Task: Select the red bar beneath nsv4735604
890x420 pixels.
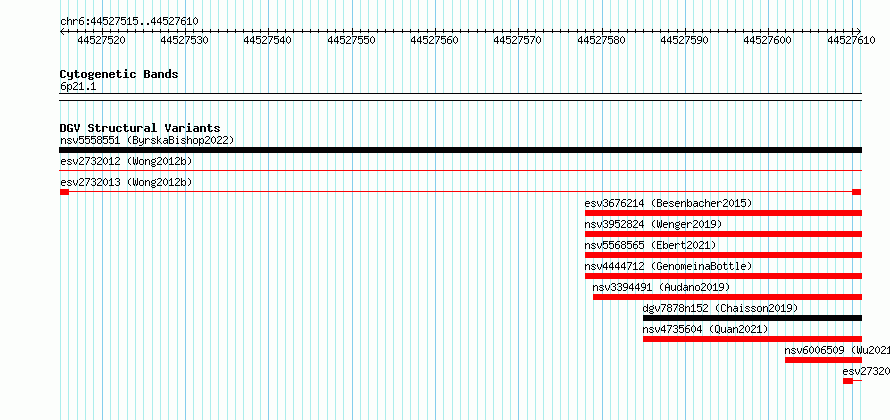Action: pos(752,339)
